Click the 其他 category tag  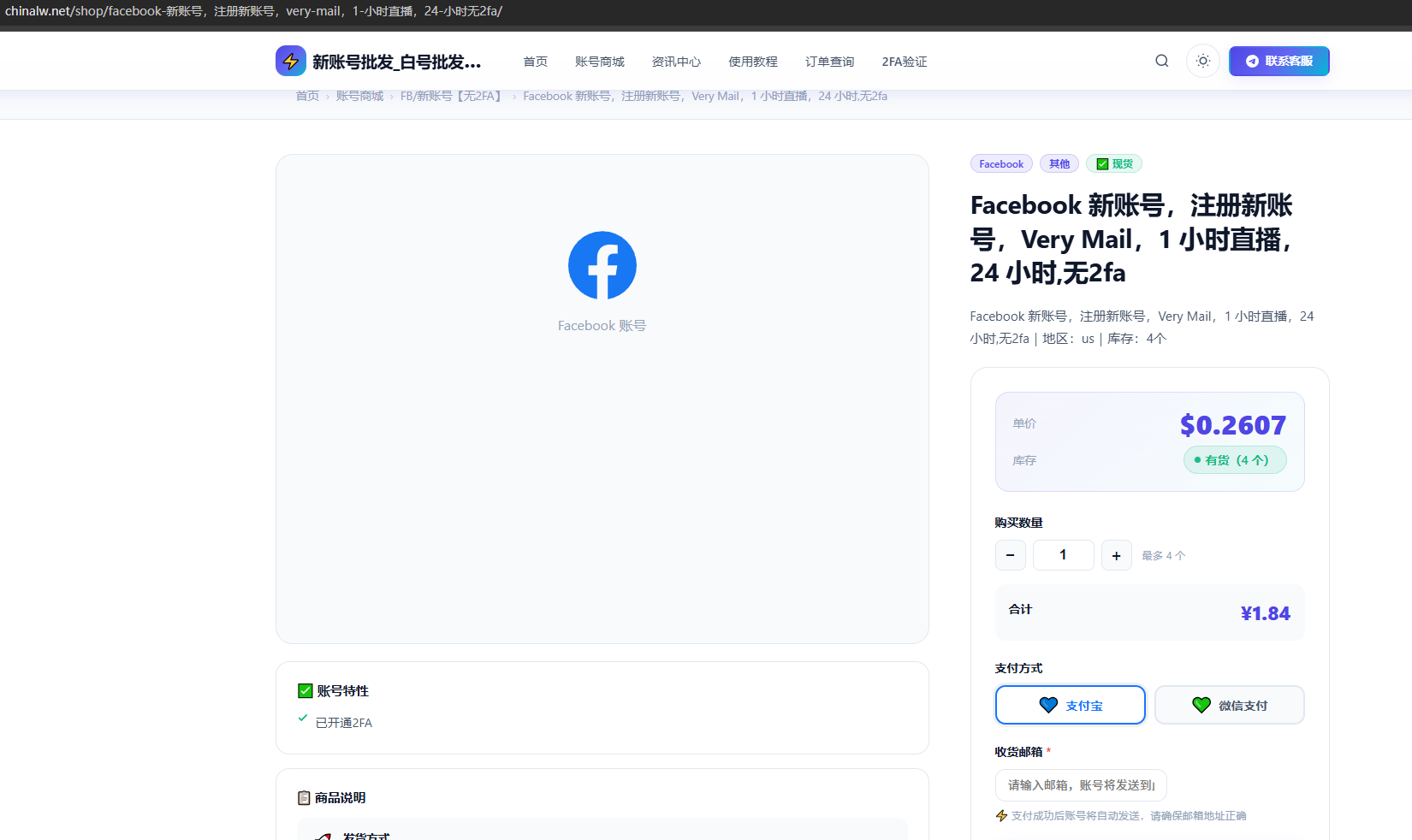point(1059,164)
